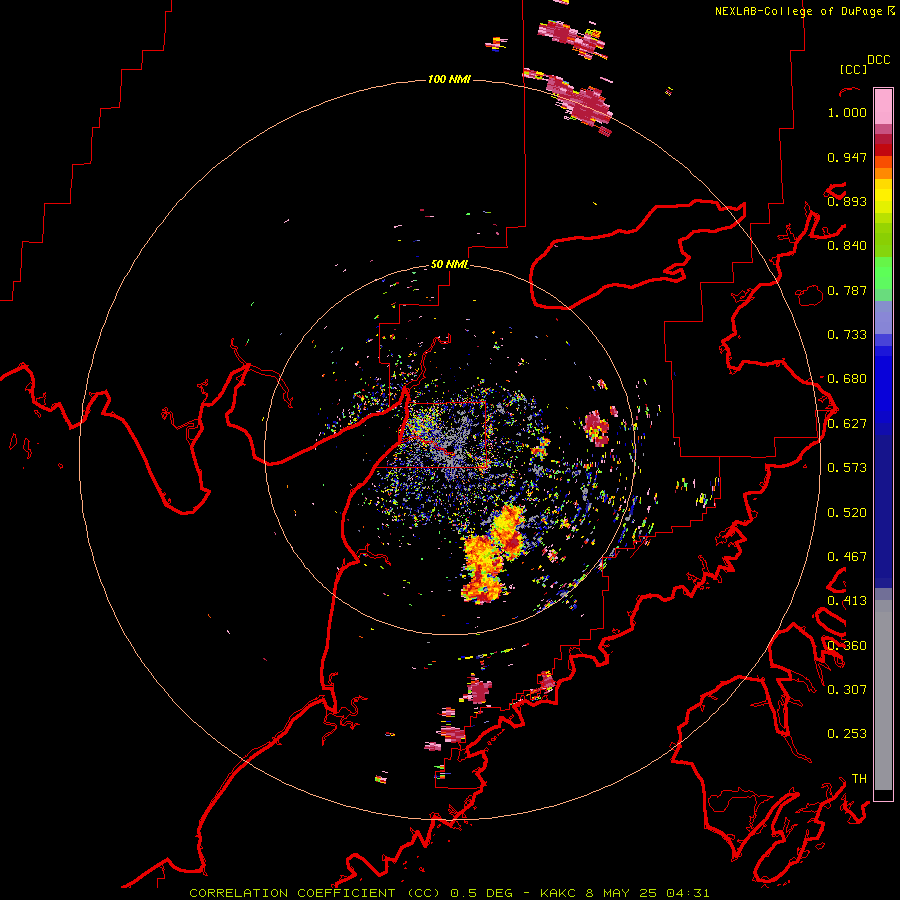Click the TH threshold label on the legend
Screen dimensions: 900x900
coord(859,779)
